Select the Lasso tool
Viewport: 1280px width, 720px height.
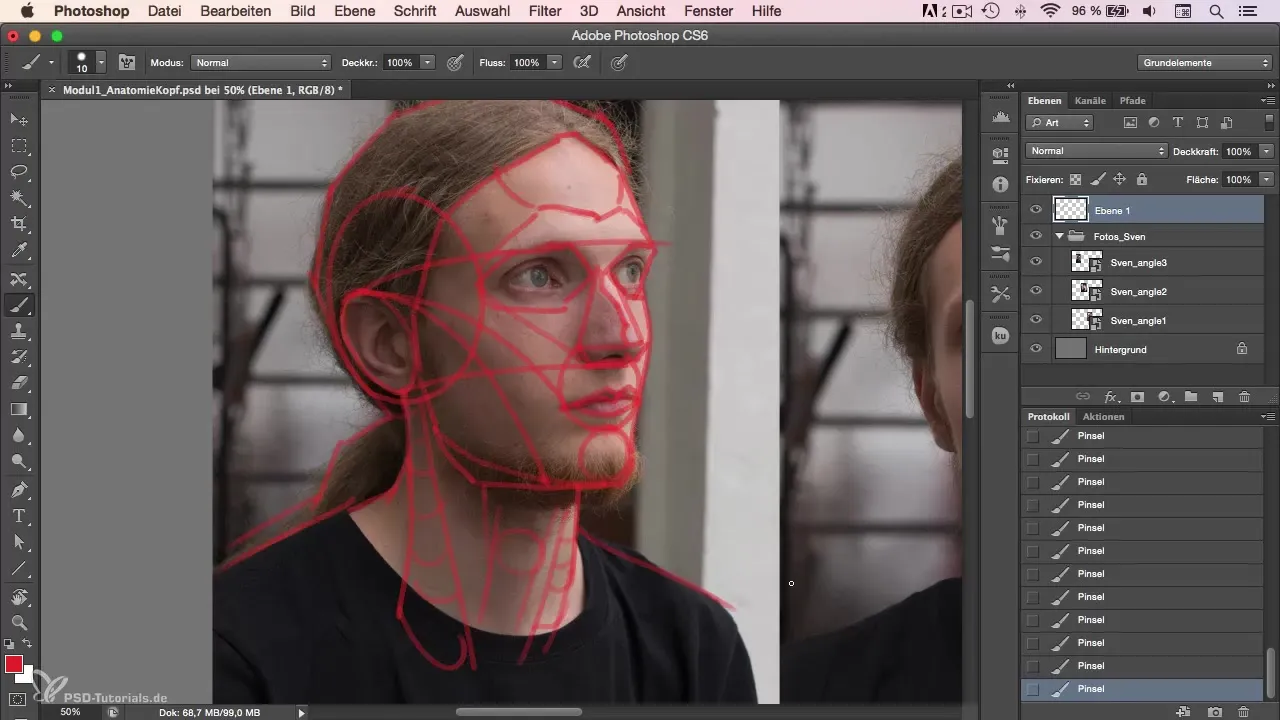[x=18, y=172]
